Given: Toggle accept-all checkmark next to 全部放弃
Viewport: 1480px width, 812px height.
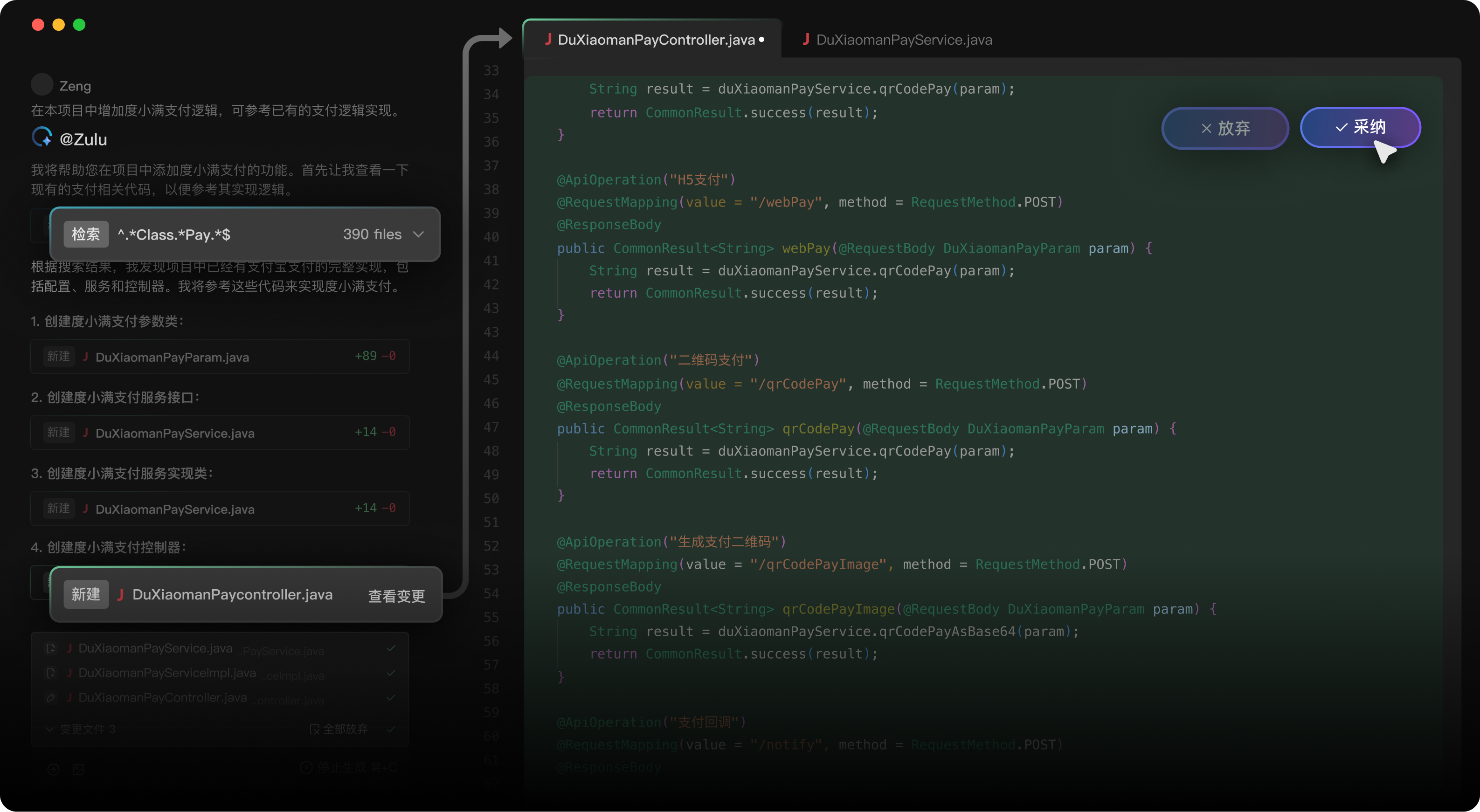Looking at the screenshot, I should point(391,729).
